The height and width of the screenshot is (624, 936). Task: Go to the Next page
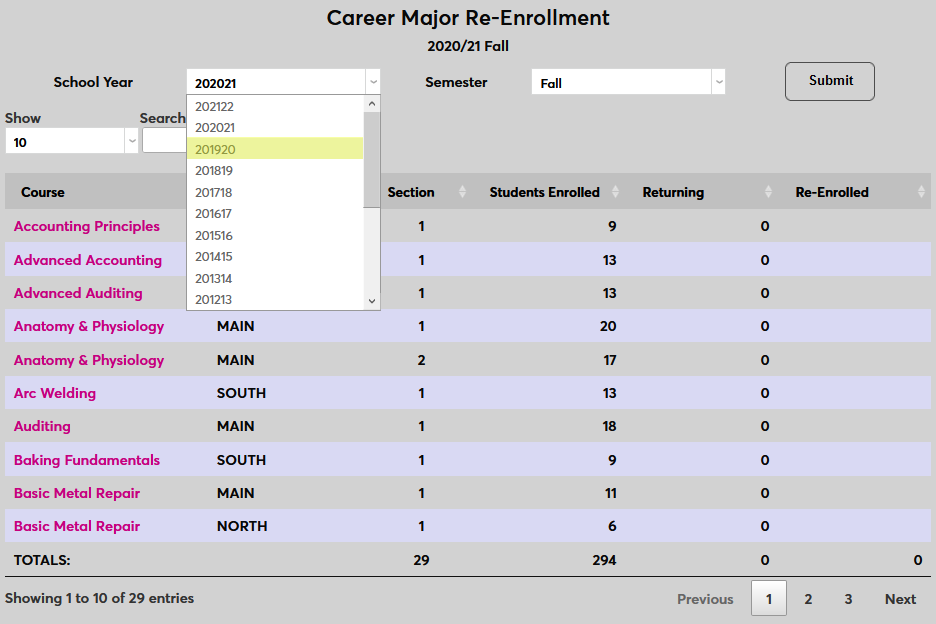[x=900, y=599]
